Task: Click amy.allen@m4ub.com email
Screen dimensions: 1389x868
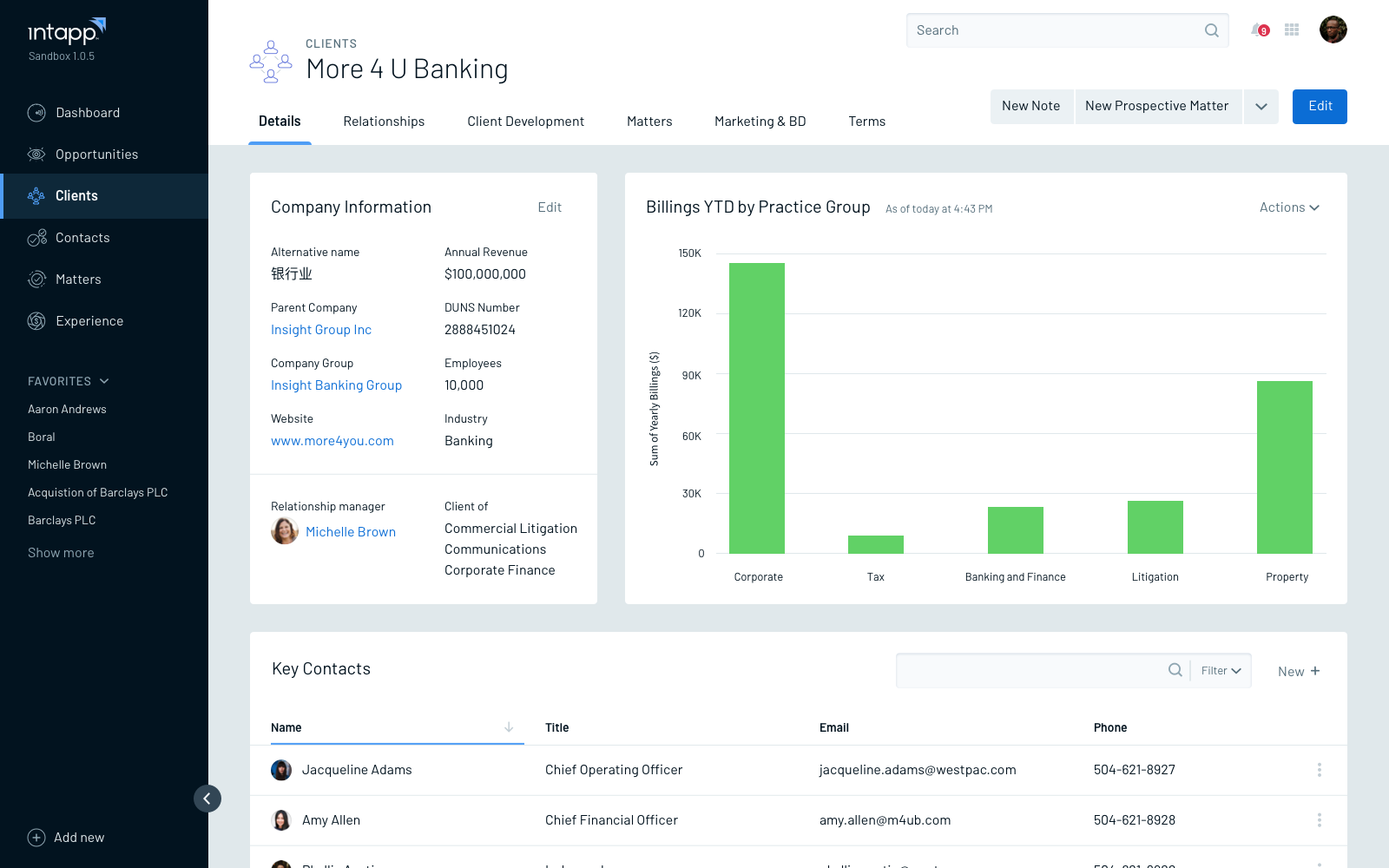Action: point(885,820)
